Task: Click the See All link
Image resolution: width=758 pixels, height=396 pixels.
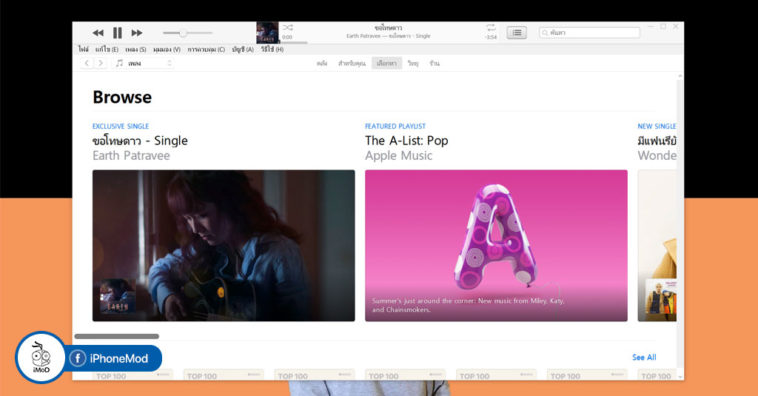Action: [x=644, y=357]
